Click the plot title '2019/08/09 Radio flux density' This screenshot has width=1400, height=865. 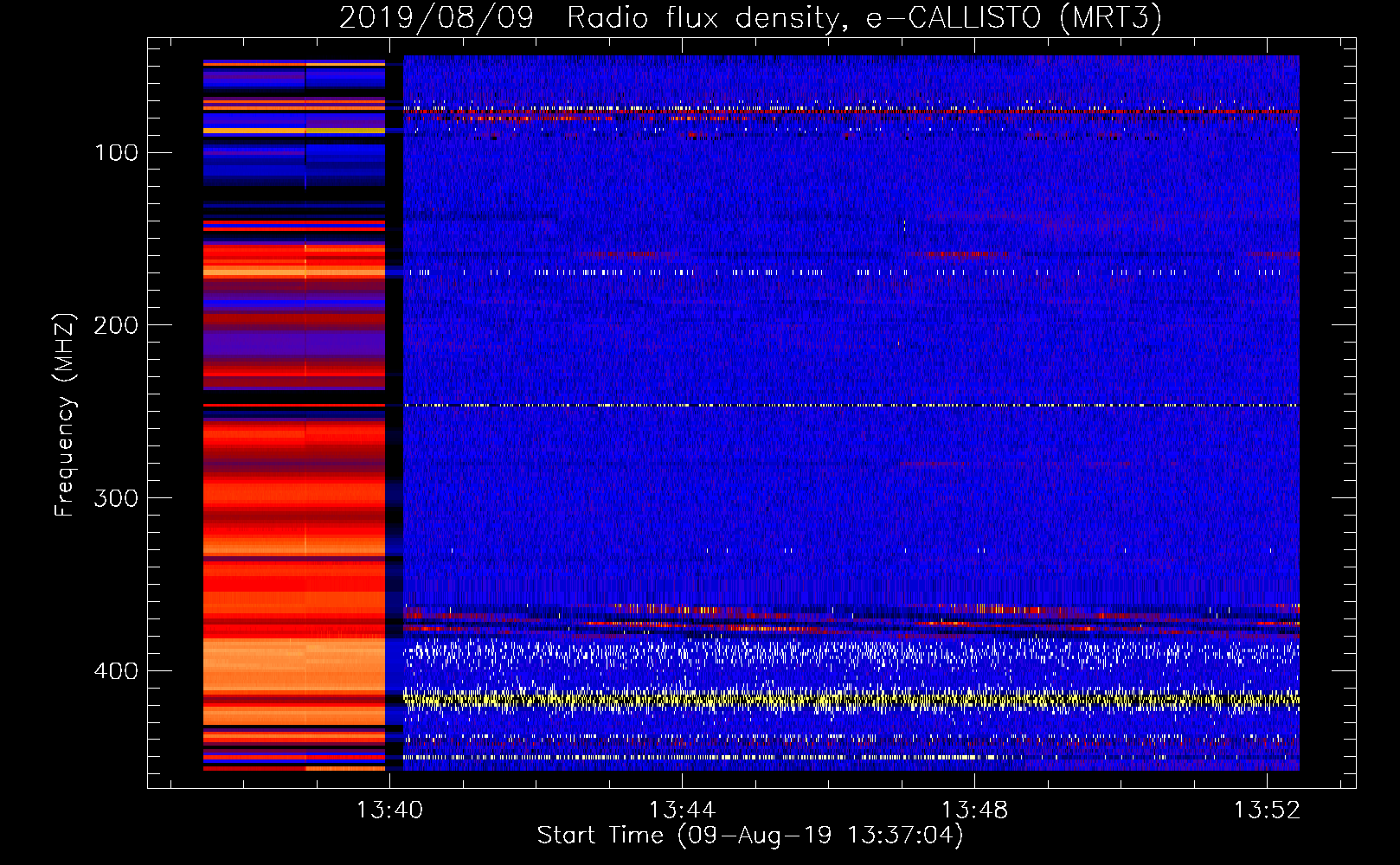point(750,17)
